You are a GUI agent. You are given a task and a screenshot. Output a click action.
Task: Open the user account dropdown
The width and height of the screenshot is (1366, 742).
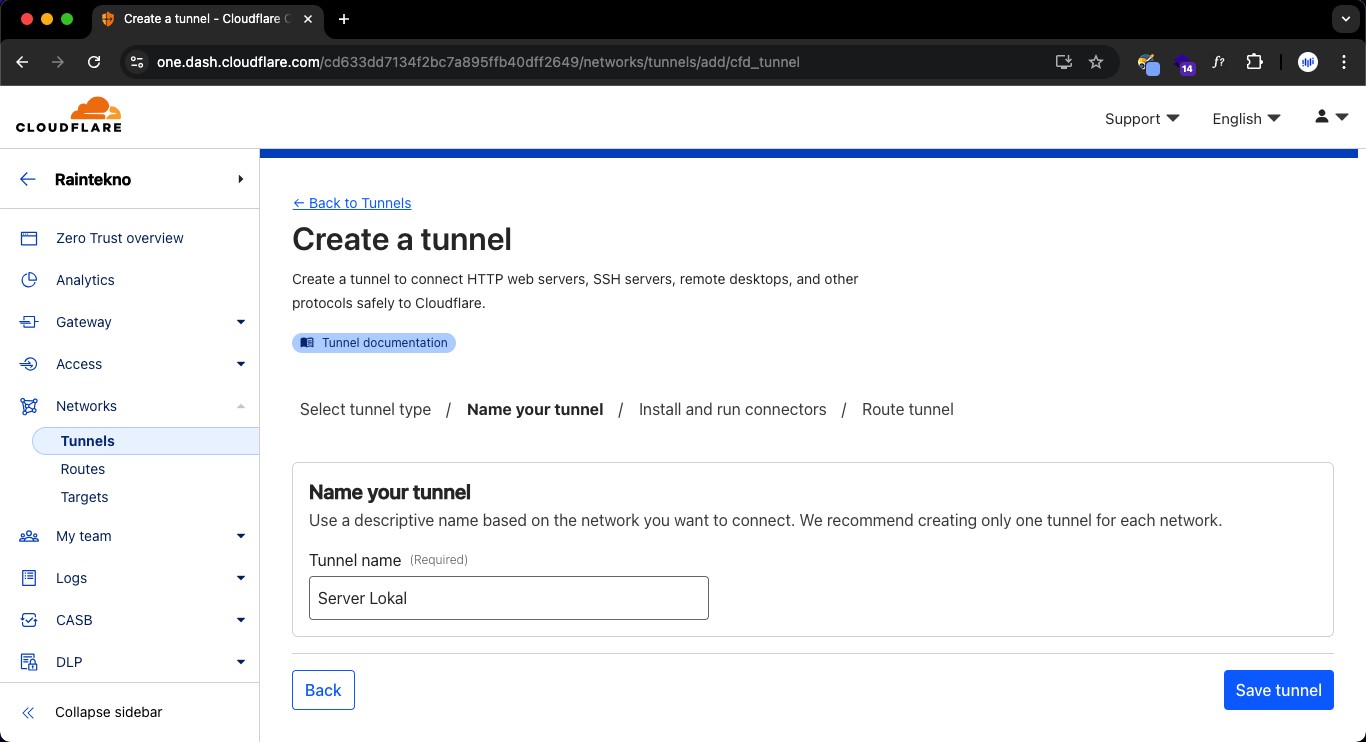coord(1331,118)
